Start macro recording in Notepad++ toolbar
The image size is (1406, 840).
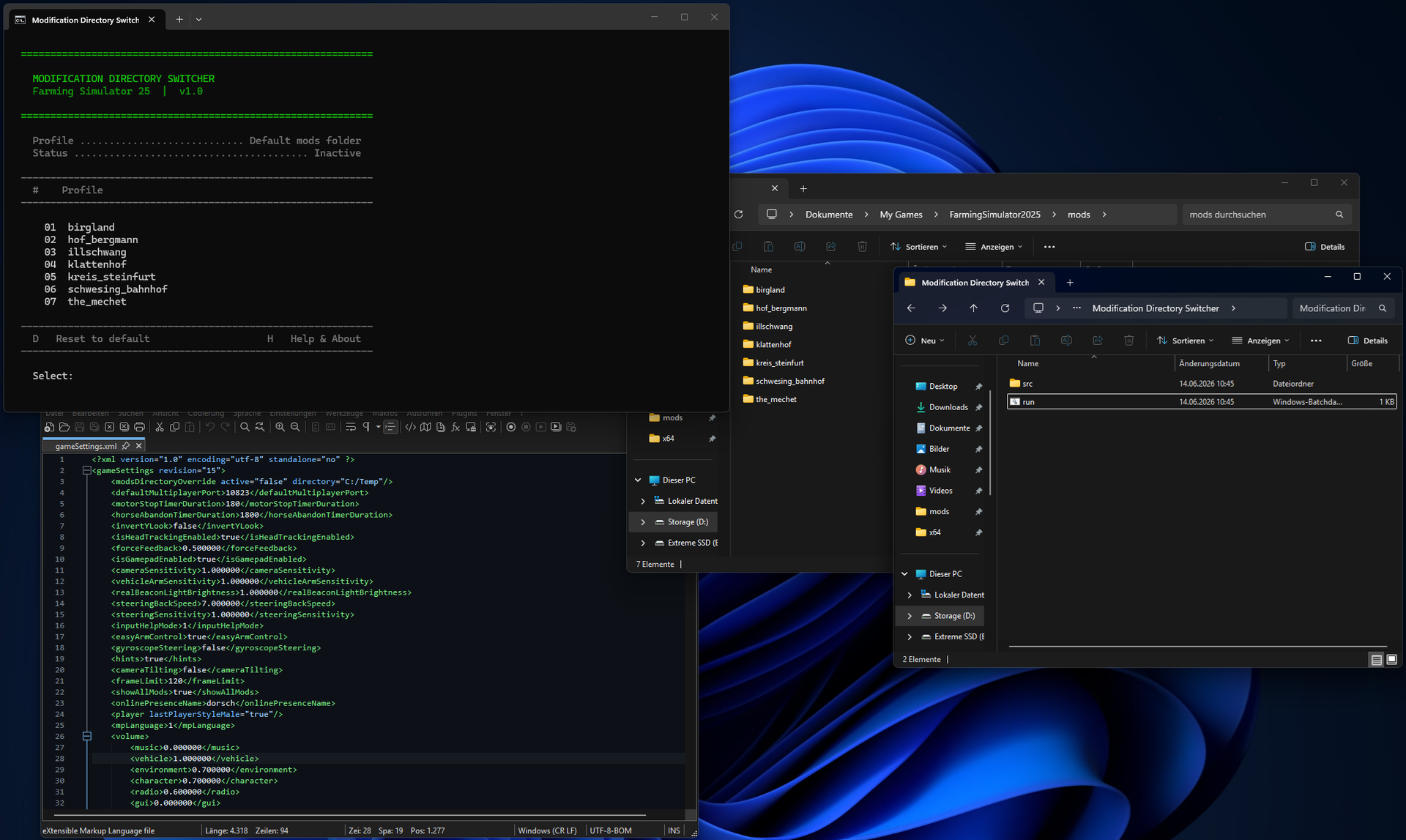click(x=511, y=427)
